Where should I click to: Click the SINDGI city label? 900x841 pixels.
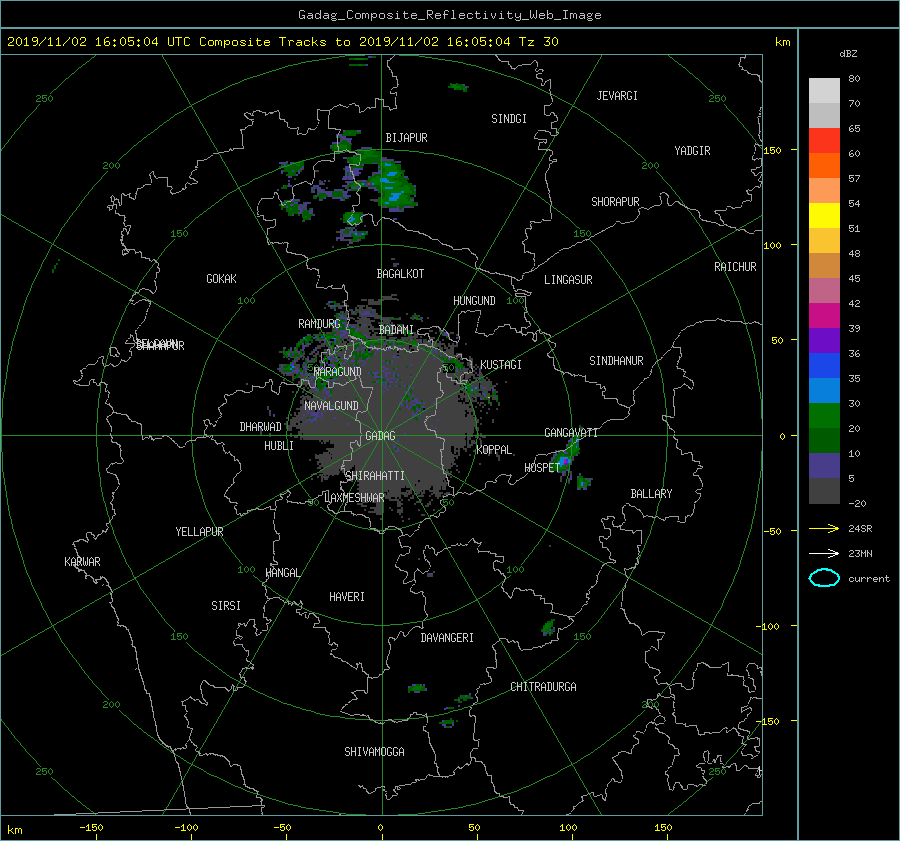click(x=509, y=119)
